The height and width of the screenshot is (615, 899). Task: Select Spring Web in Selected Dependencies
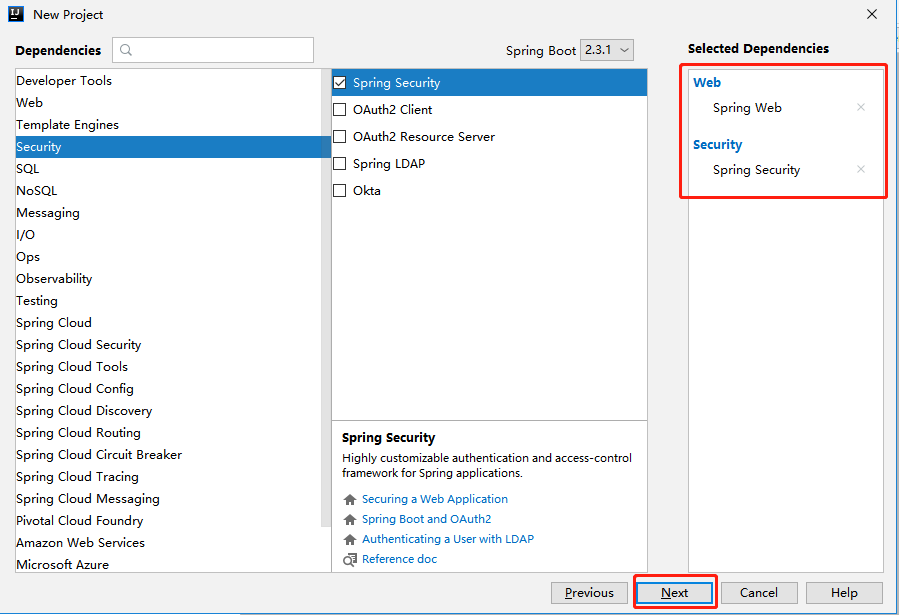pos(747,108)
